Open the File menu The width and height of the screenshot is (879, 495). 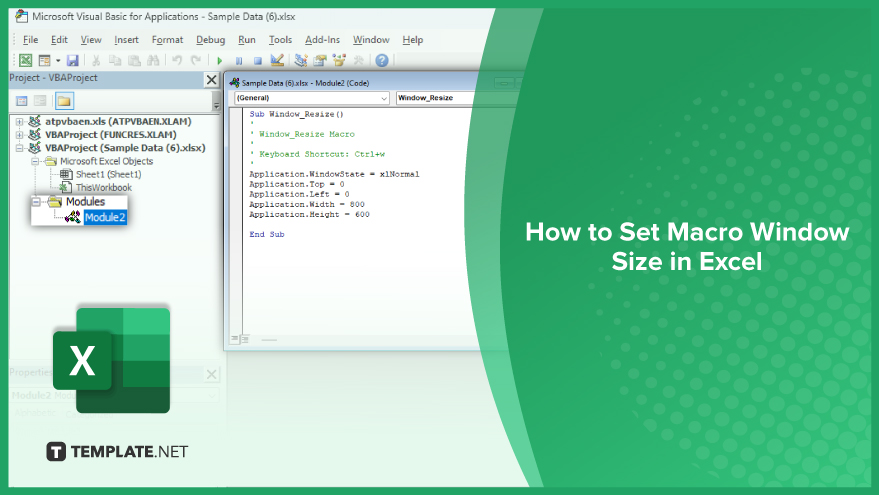click(30, 40)
